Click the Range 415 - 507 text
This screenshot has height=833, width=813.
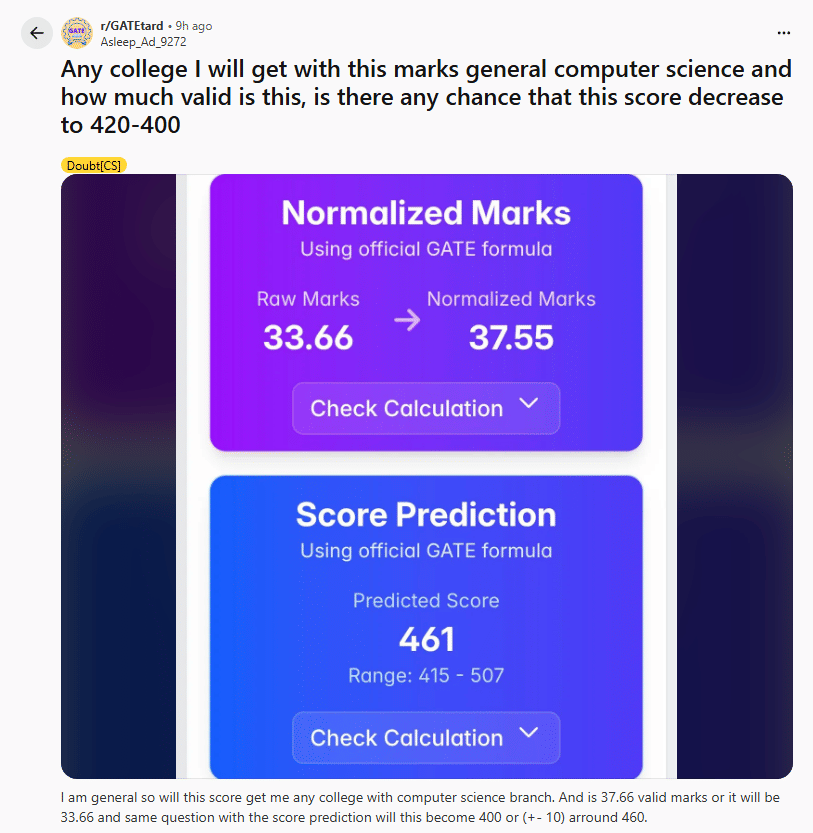tap(425, 674)
